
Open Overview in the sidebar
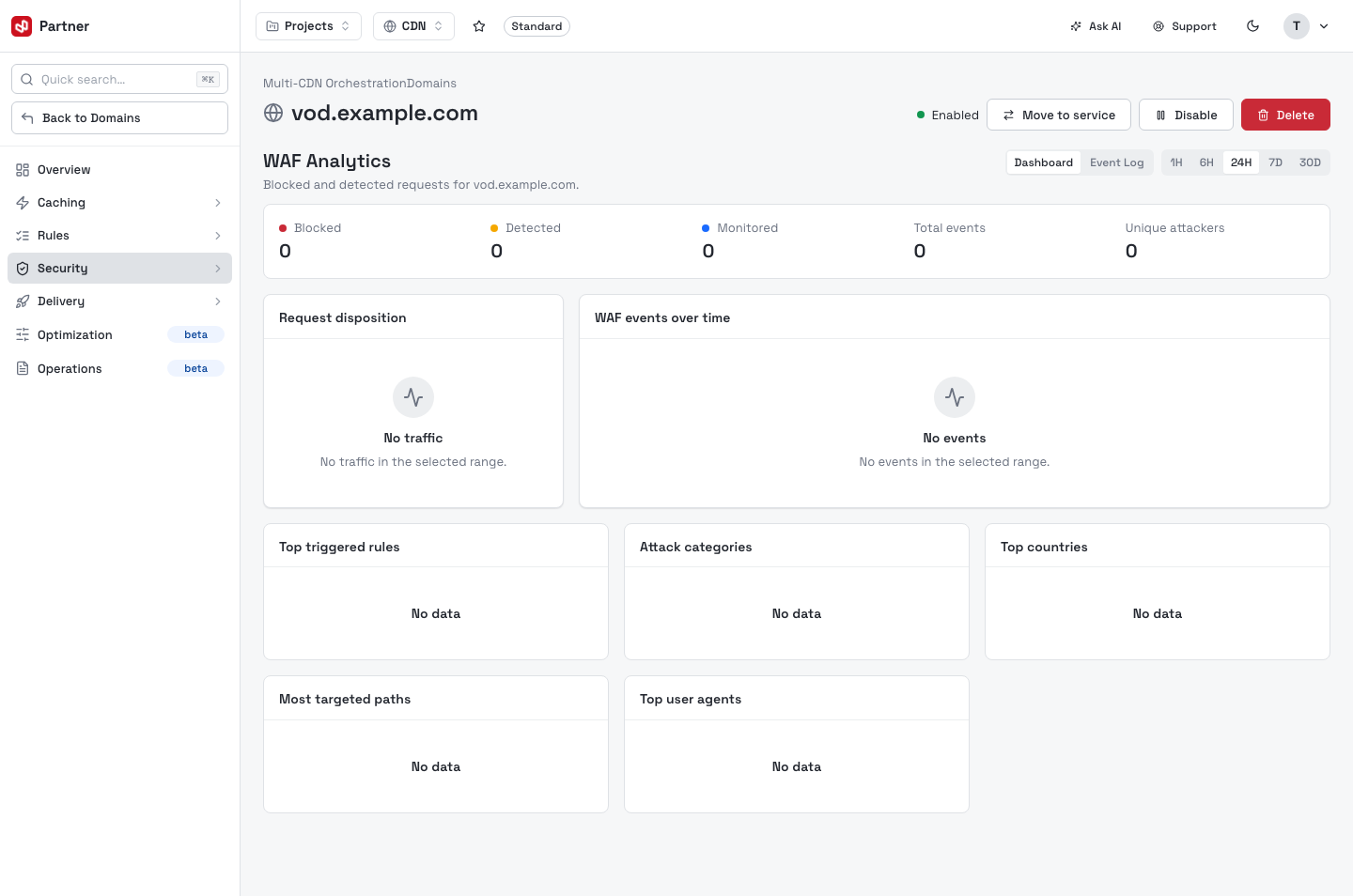click(x=119, y=170)
